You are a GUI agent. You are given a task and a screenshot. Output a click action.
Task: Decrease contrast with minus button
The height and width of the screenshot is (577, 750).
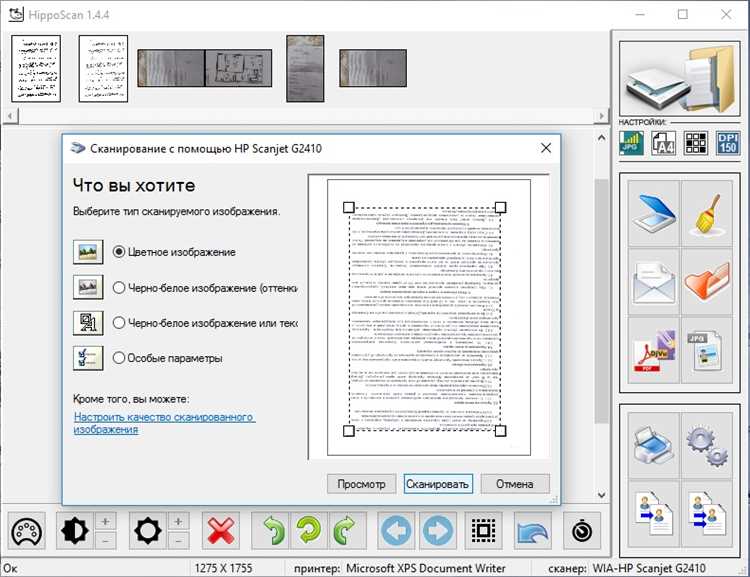click(106, 541)
